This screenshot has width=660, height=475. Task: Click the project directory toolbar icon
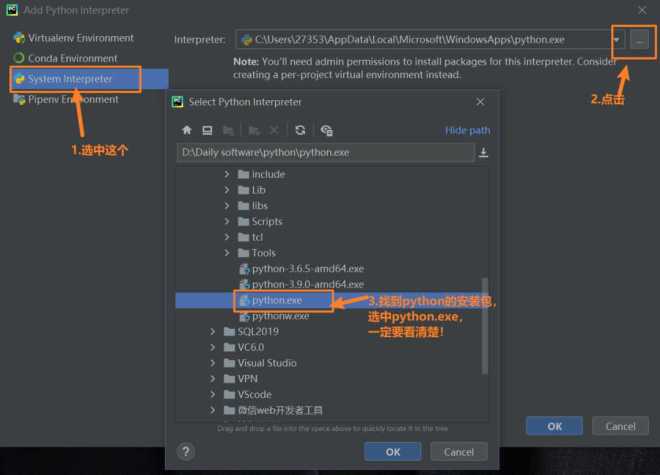tap(228, 130)
